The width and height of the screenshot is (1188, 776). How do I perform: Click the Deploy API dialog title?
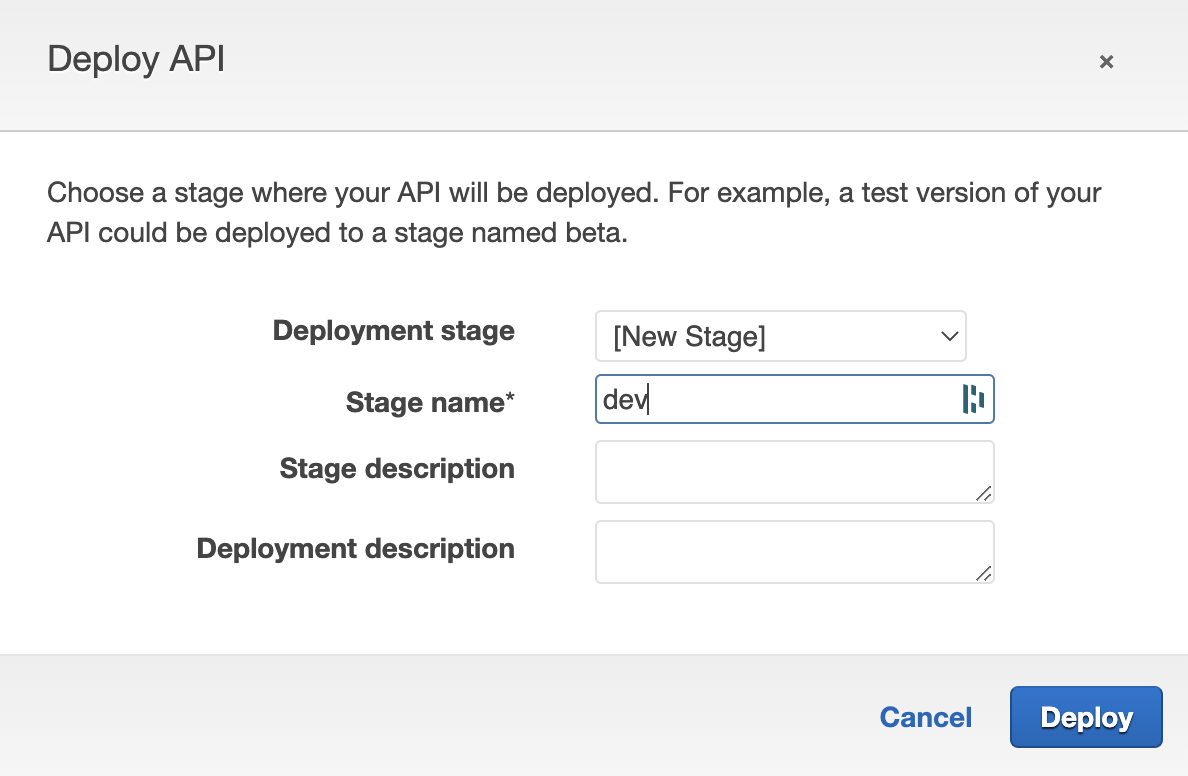(x=136, y=60)
